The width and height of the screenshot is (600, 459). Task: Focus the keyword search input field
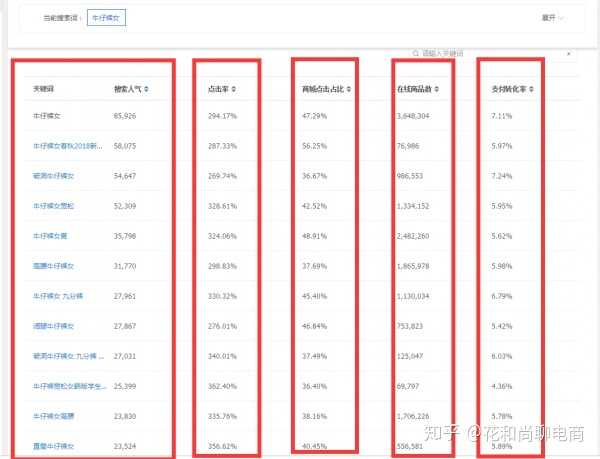pos(490,53)
